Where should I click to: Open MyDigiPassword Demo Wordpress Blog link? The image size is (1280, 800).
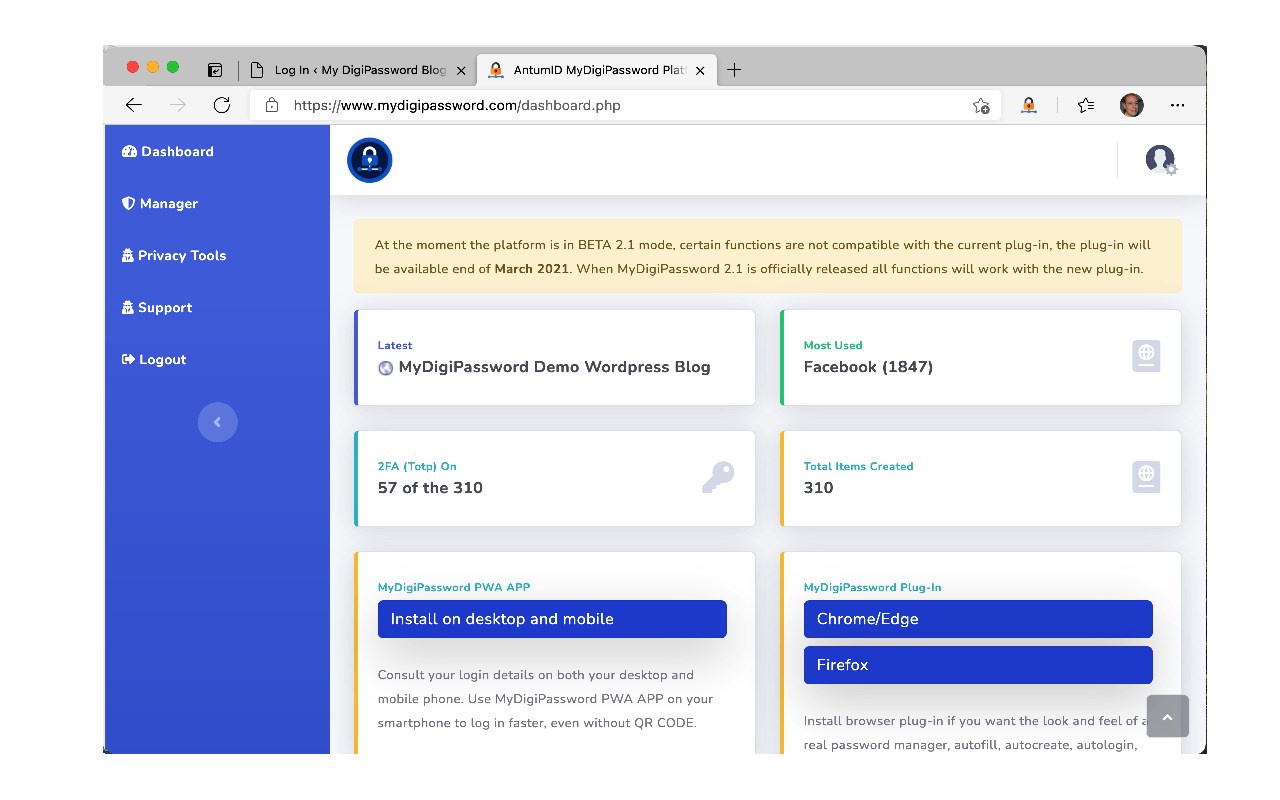[554, 367]
